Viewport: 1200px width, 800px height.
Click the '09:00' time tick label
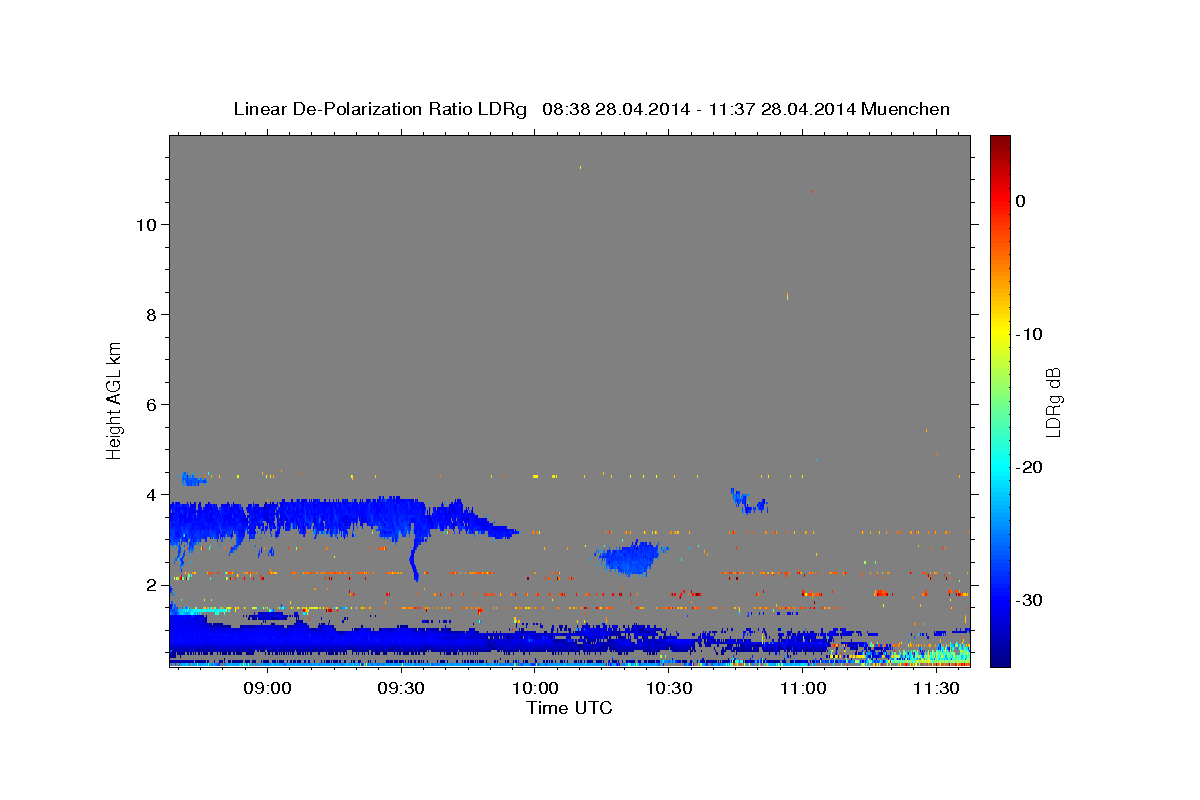pos(268,689)
